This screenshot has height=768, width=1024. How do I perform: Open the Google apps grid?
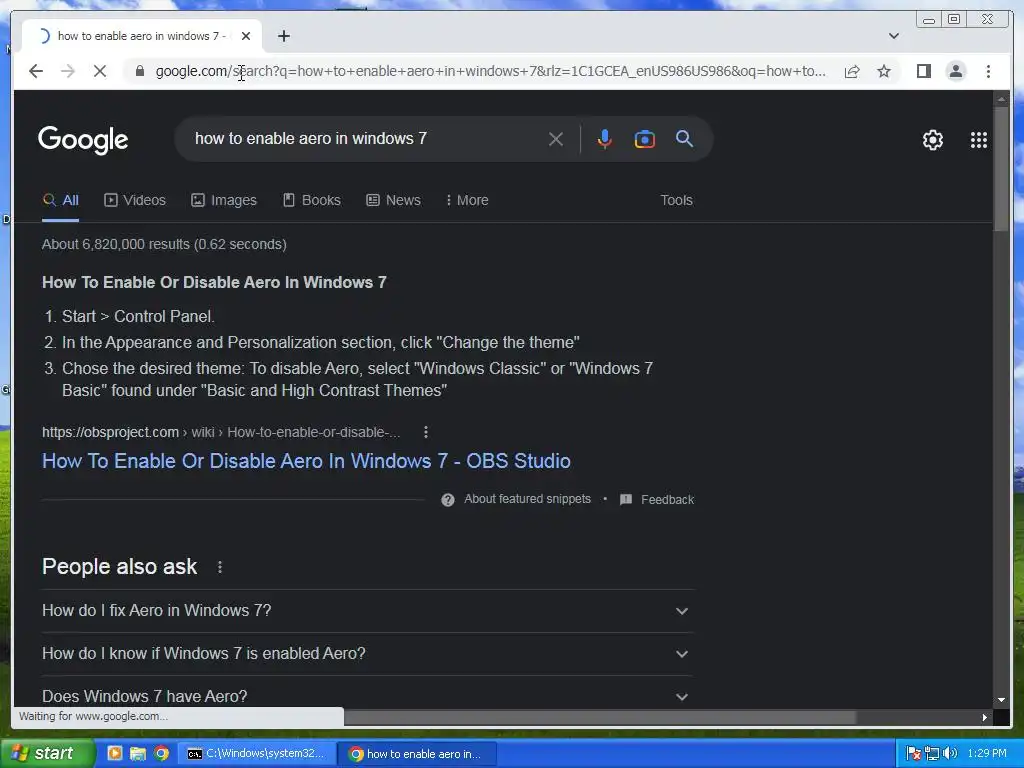click(x=978, y=140)
